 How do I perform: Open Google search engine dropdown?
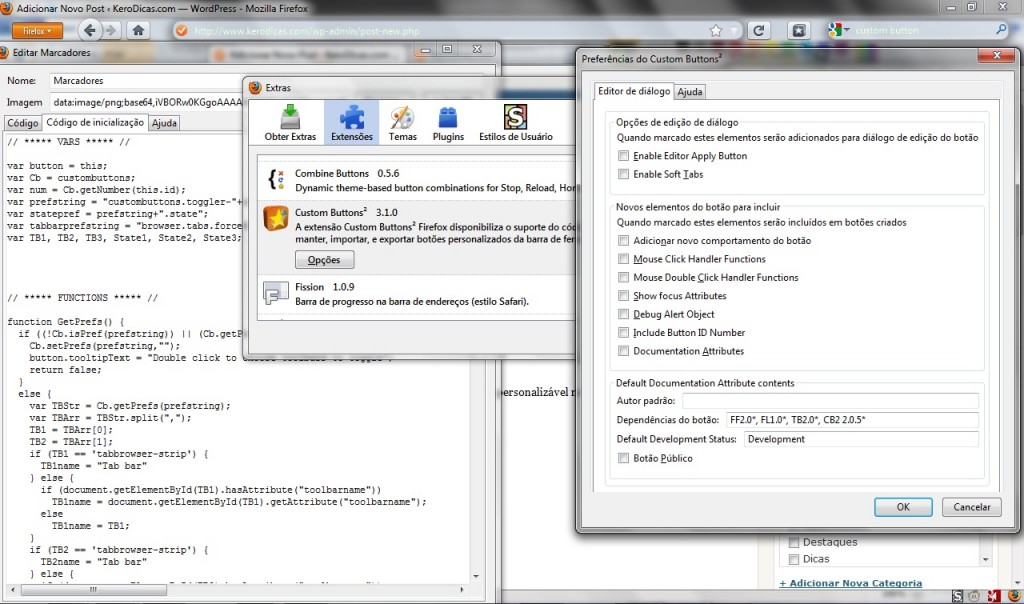839,30
